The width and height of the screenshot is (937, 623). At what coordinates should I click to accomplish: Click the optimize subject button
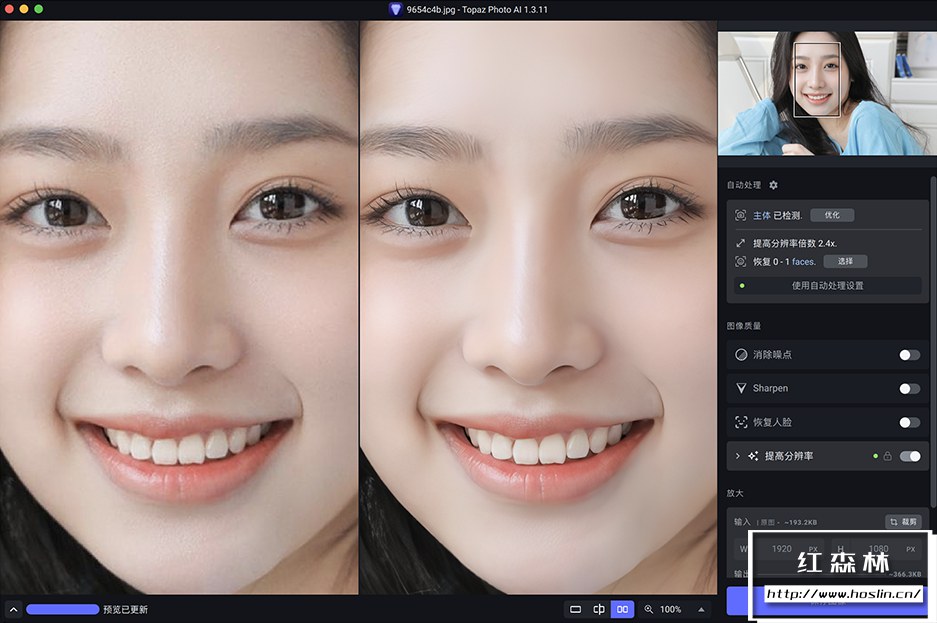(x=832, y=215)
